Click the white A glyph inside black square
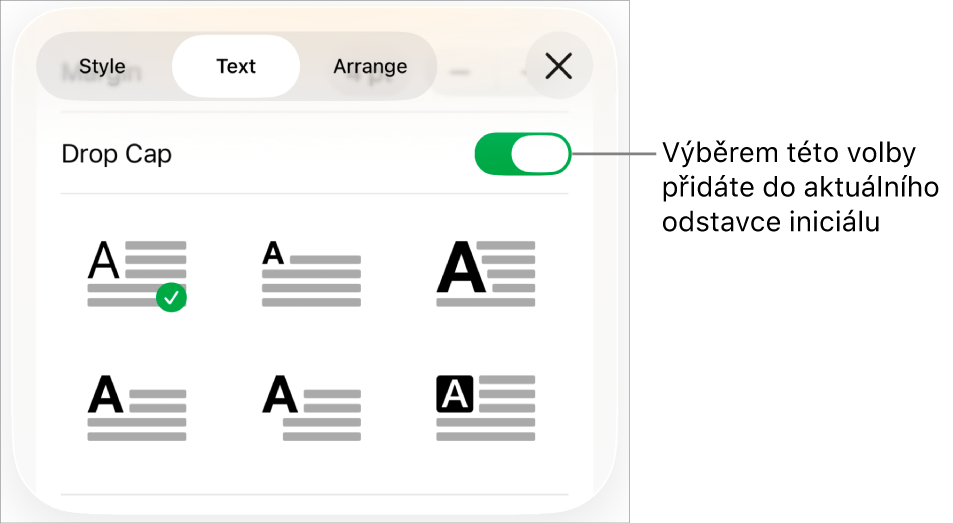 point(456,397)
